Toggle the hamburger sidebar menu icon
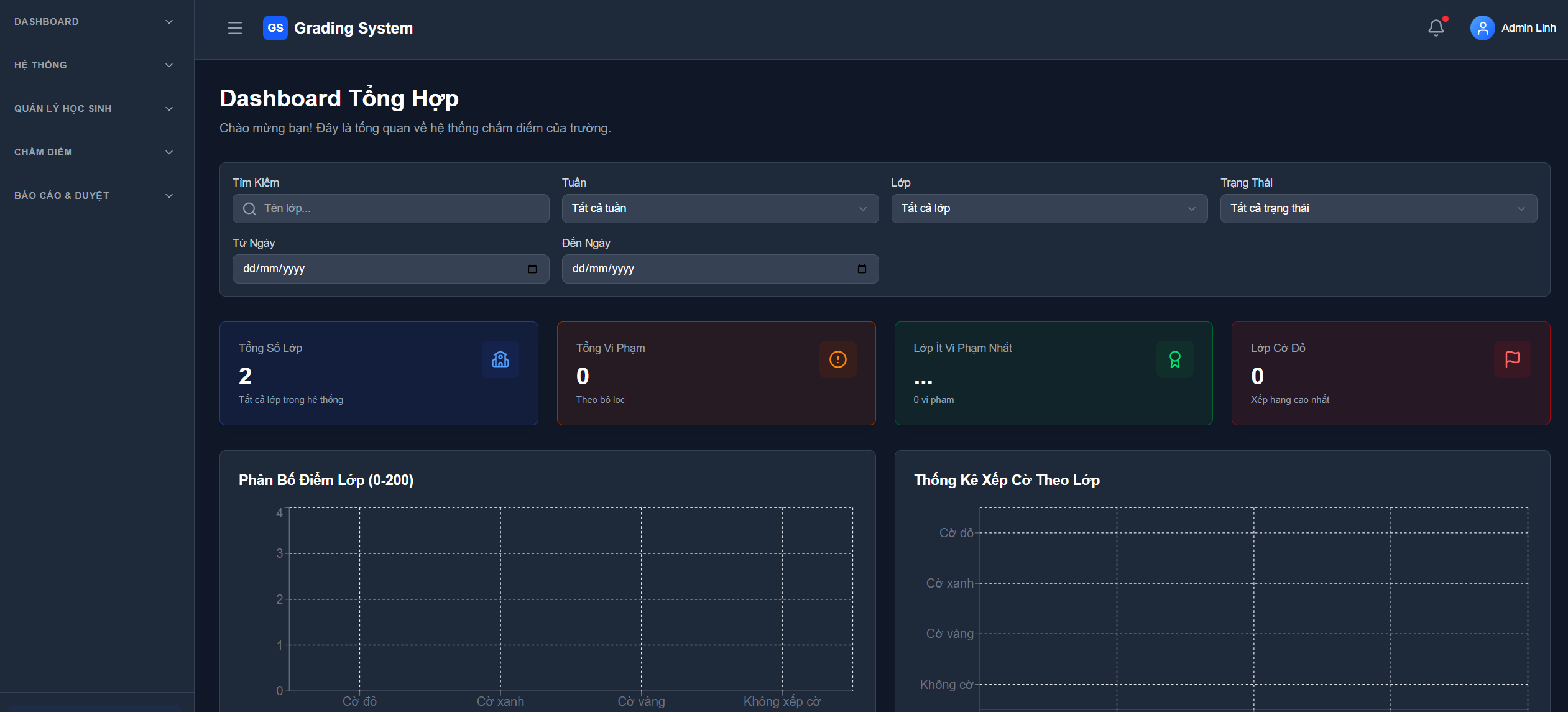Viewport: 1568px width, 712px height. click(x=234, y=28)
